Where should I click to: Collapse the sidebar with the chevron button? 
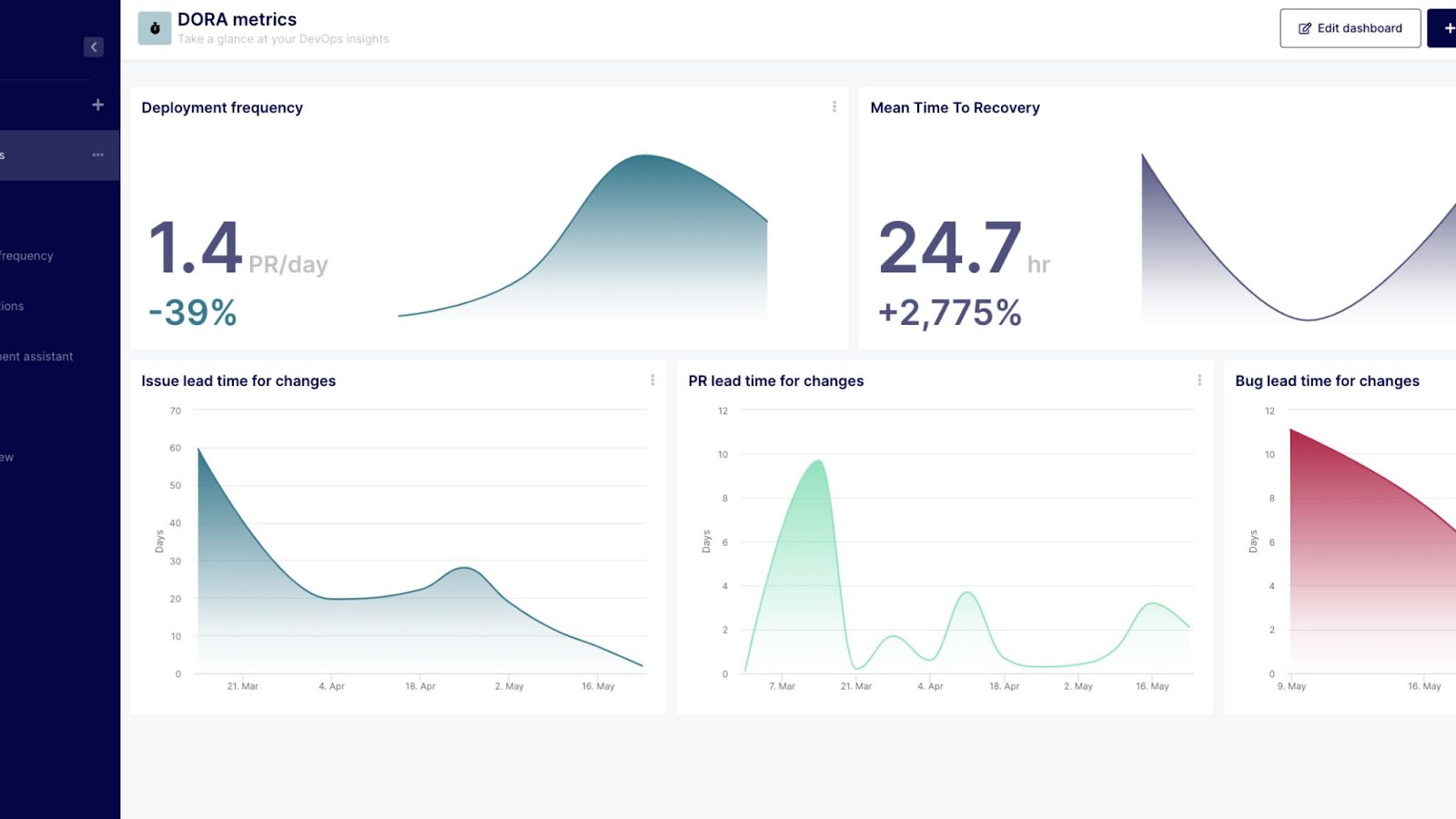click(94, 47)
